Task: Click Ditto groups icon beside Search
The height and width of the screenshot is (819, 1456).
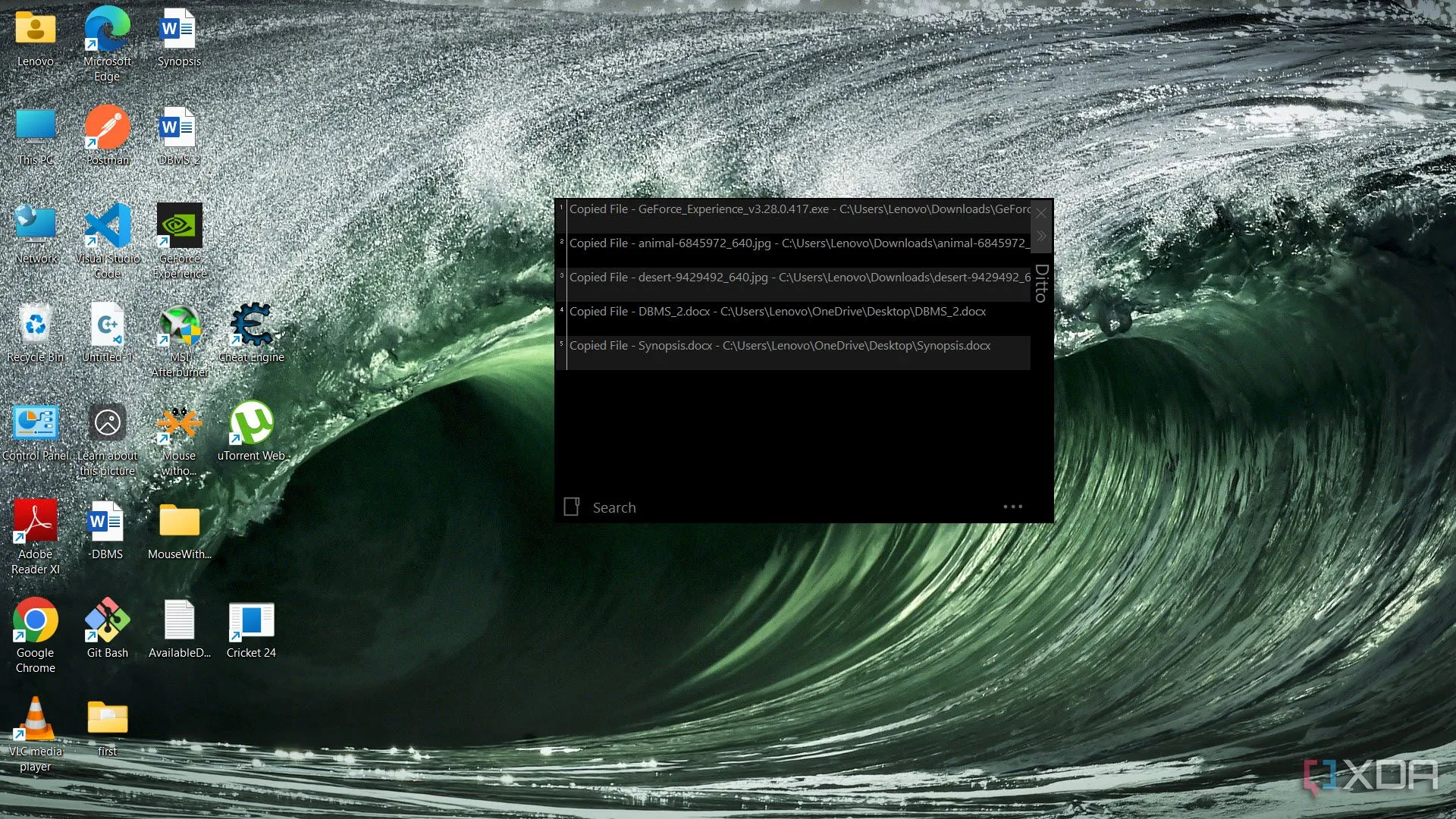Action: pyautogui.click(x=572, y=507)
